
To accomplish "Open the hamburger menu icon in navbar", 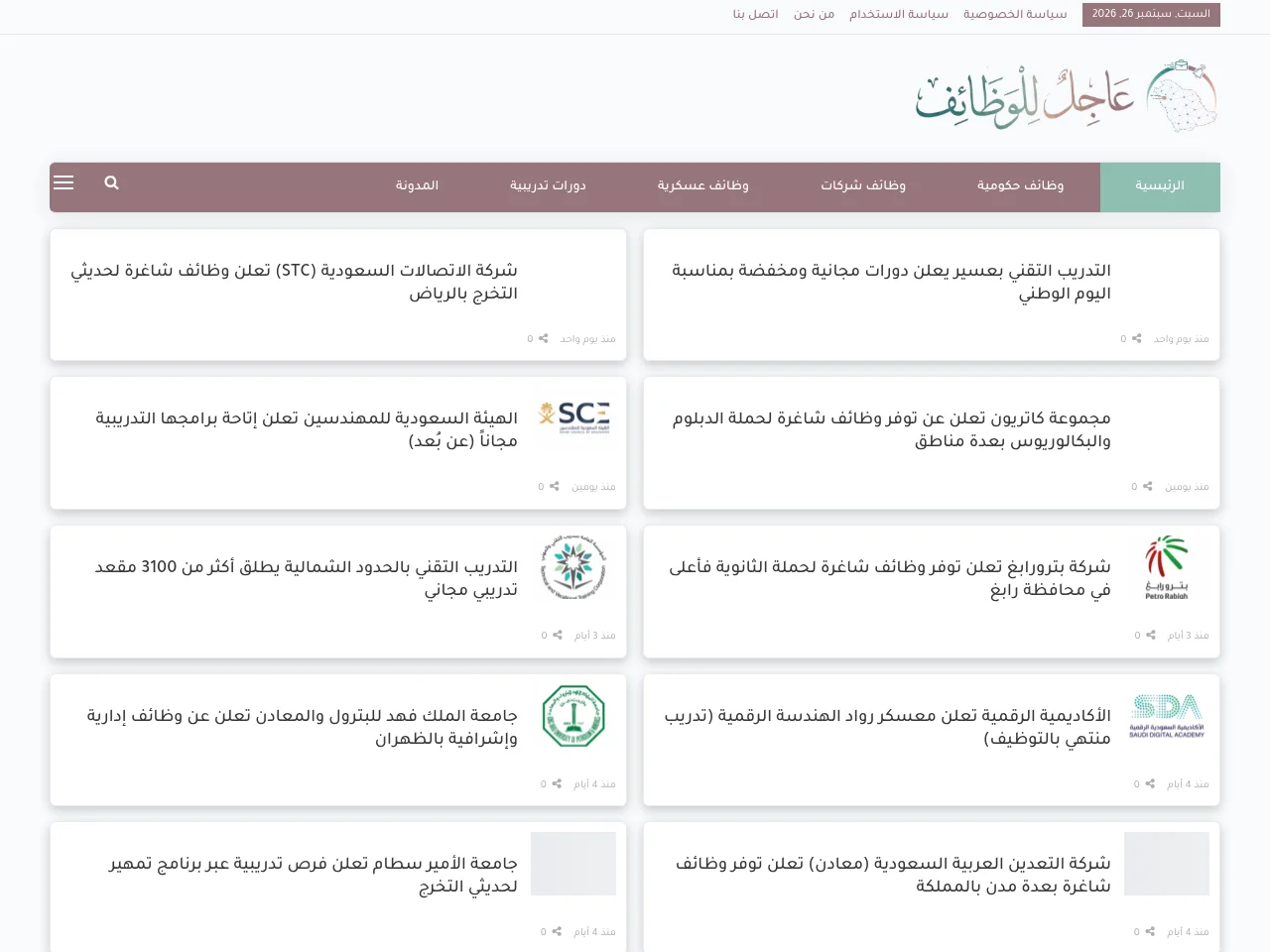I will click(x=63, y=182).
